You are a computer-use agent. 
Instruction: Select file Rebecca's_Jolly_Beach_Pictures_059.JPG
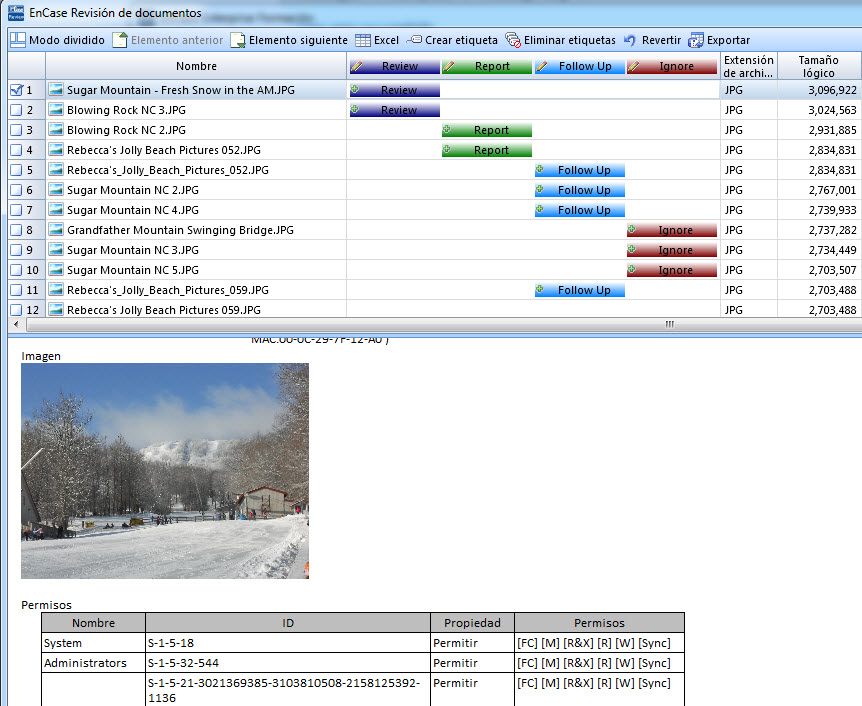[168, 290]
